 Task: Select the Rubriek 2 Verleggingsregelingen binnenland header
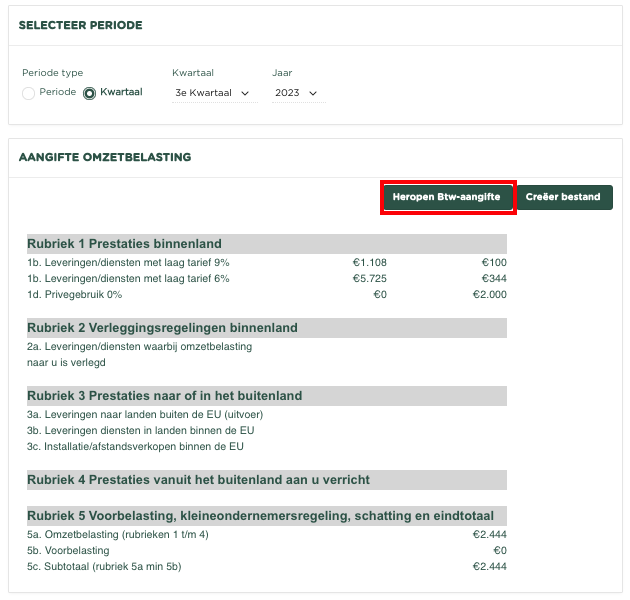162,328
